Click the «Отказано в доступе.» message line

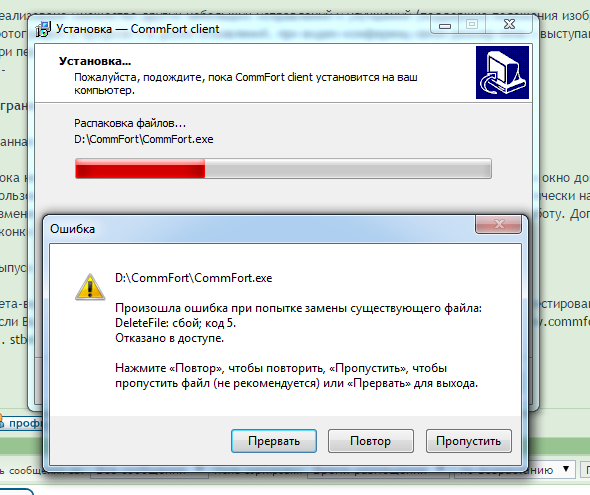click(x=169, y=338)
